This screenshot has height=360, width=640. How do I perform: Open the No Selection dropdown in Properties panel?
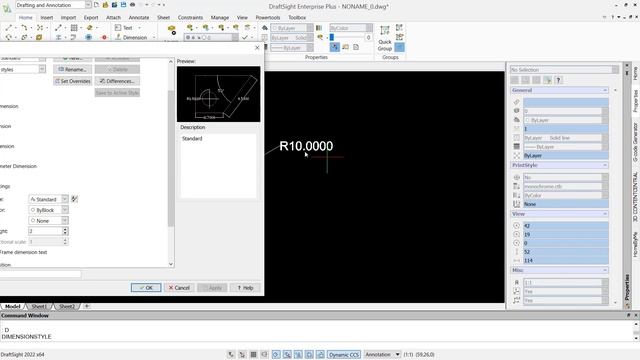click(615, 70)
